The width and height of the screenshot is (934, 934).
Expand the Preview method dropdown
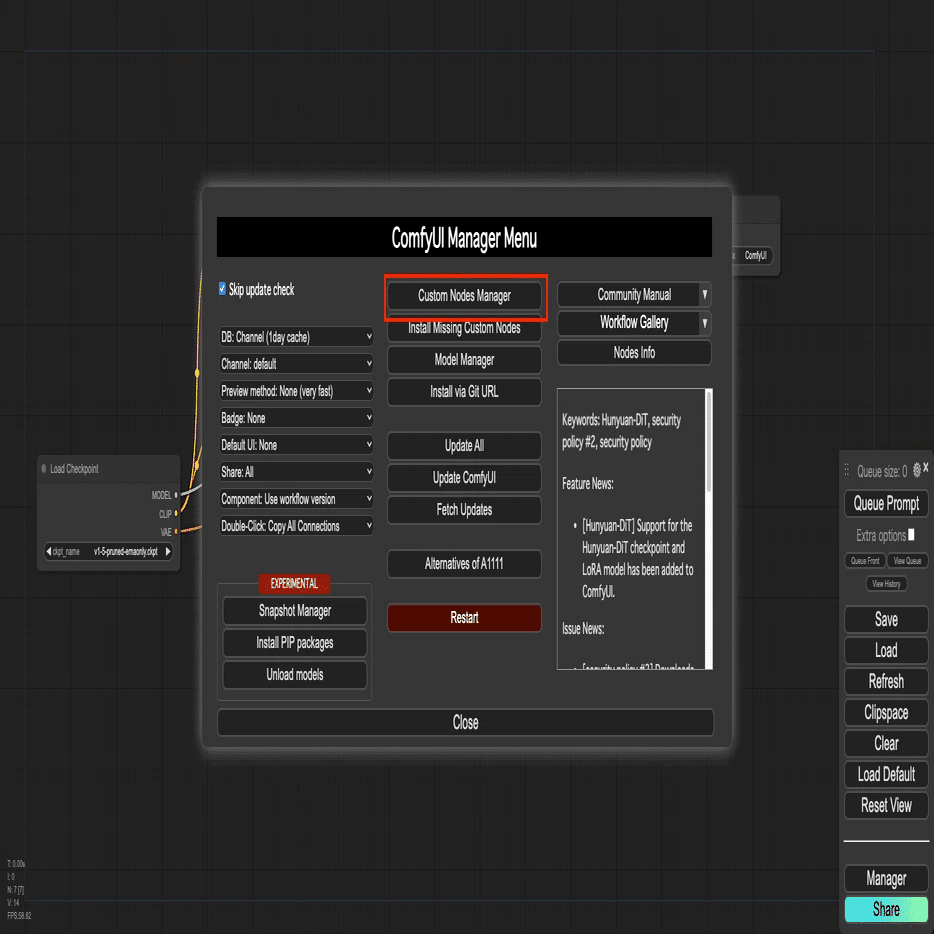tap(296, 391)
